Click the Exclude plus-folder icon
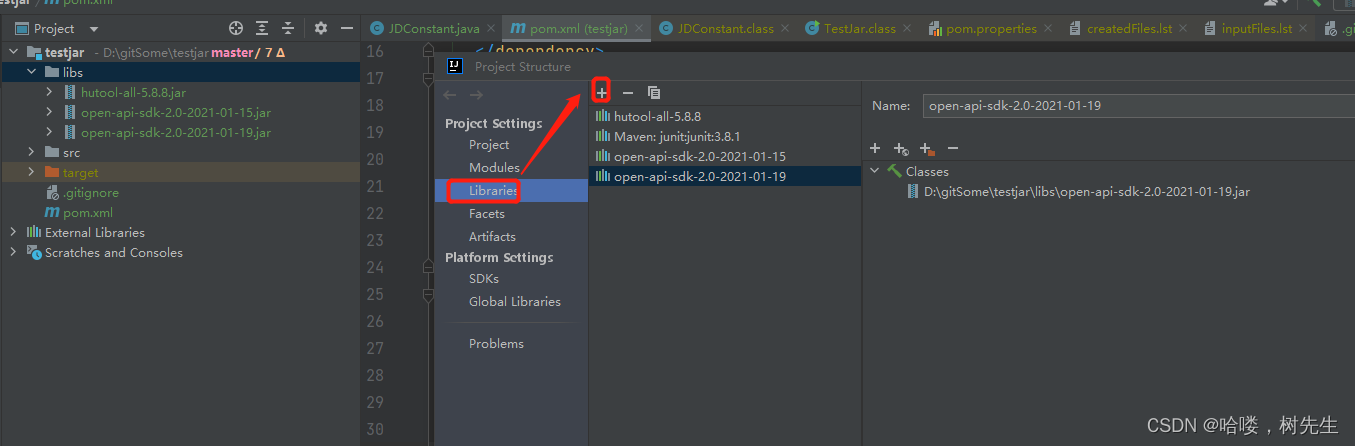 [927, 148]
